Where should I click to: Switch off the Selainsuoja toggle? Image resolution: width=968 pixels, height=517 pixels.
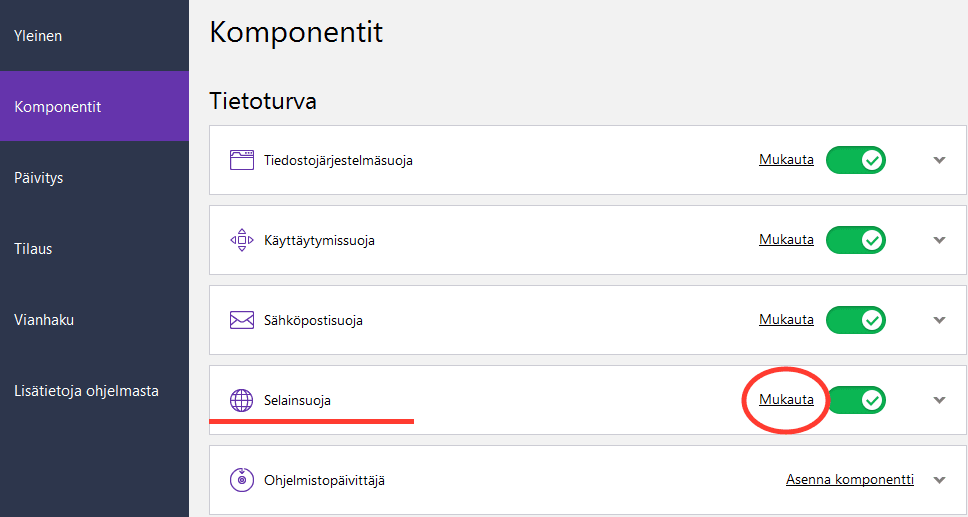(856, 400)
